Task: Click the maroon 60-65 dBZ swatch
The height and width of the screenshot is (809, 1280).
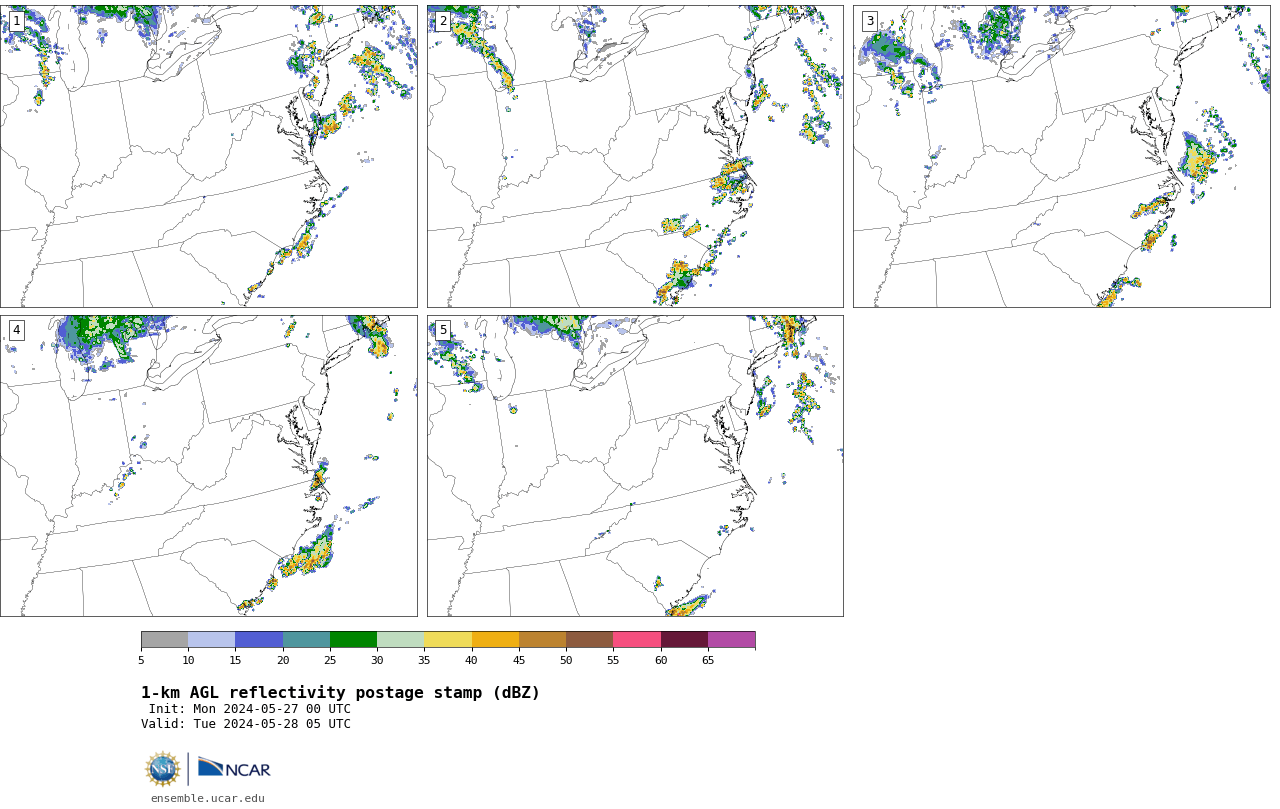Action: tap(684, 640)
